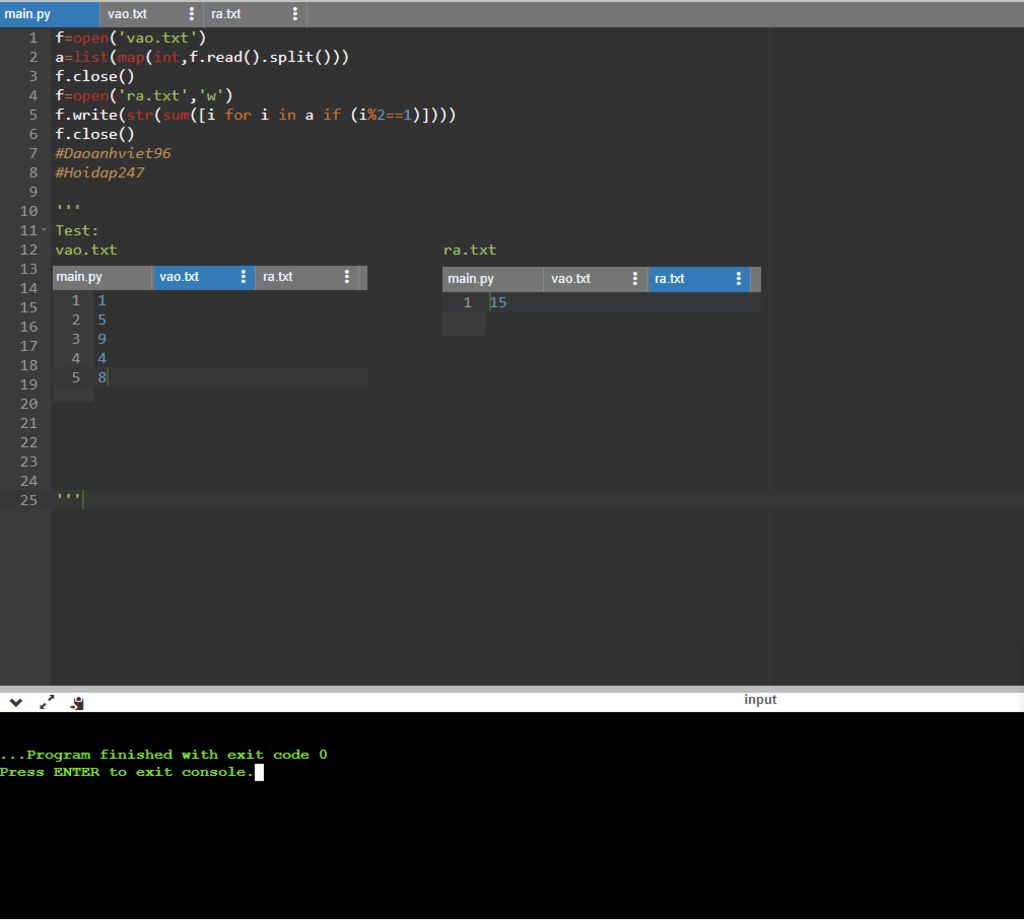This screenshot has width=1024, height=920.
Task: Click the opening triple quotes on line 10
Action: coord(68,209)
